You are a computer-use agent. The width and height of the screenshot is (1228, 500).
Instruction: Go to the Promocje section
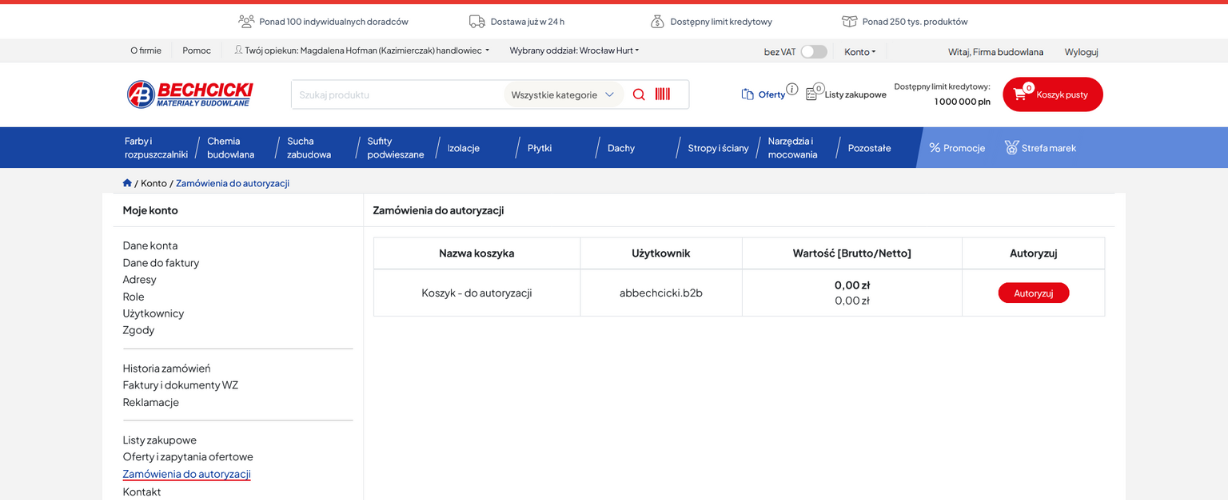tap(957, 148)
